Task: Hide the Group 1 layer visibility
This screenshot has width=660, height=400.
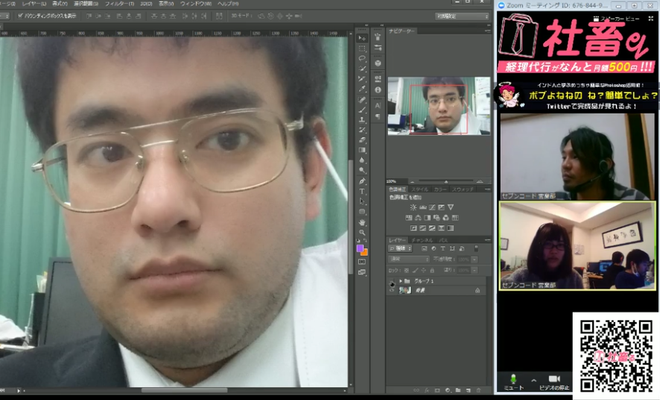Action: point(392,282)
